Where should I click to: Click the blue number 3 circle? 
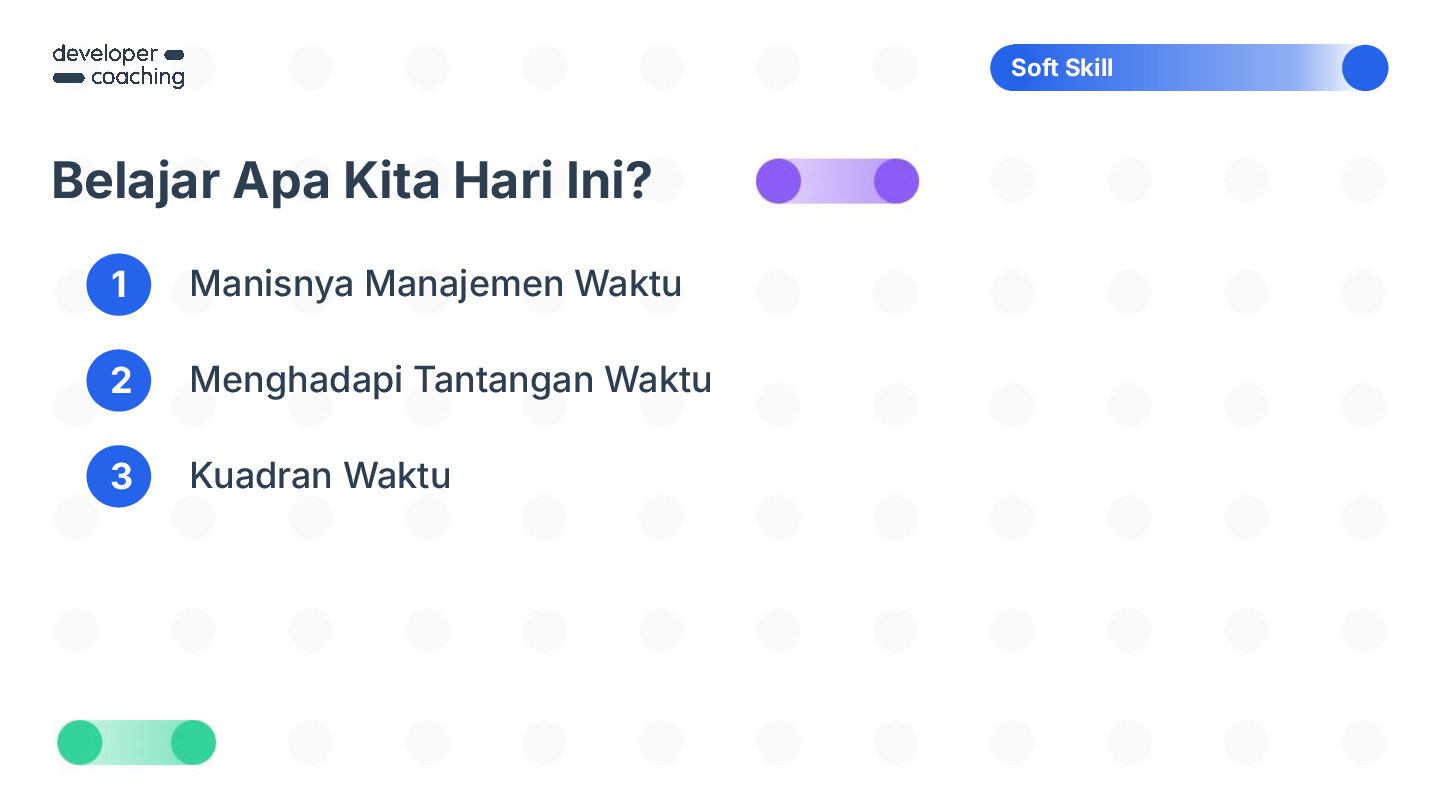click(119, 476)
